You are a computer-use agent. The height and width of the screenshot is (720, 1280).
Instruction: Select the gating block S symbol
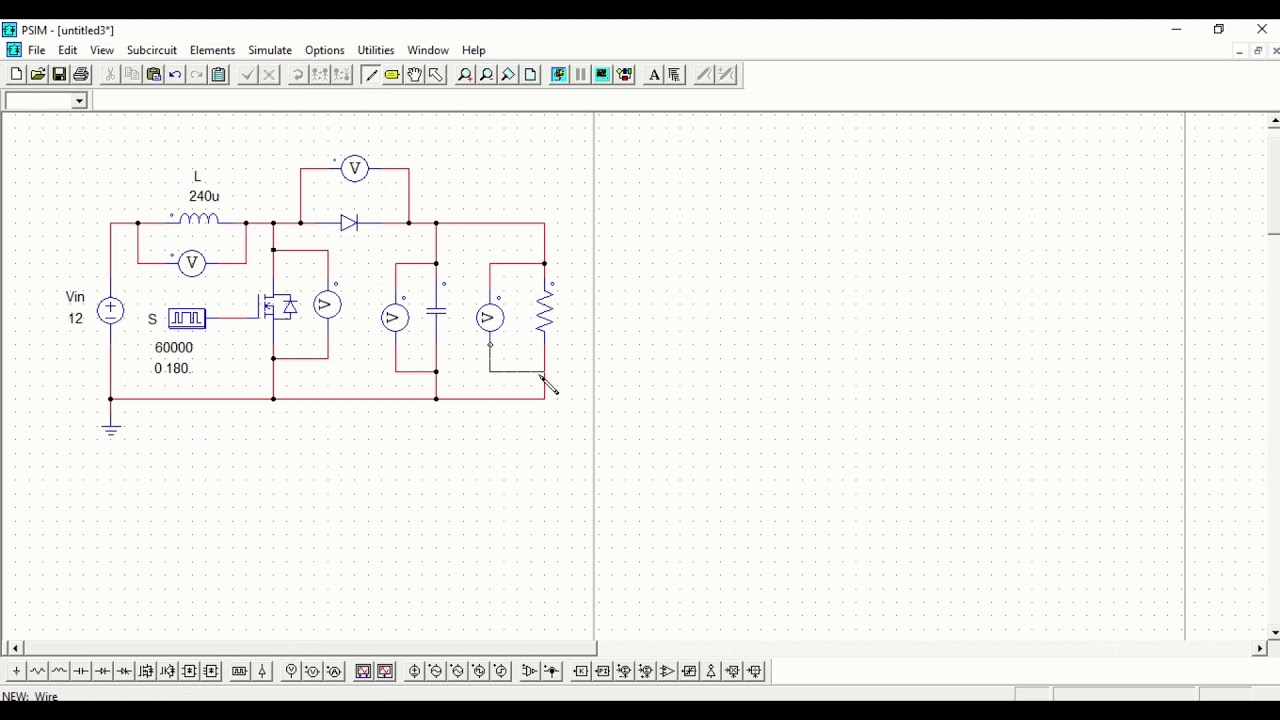[187, 318]
